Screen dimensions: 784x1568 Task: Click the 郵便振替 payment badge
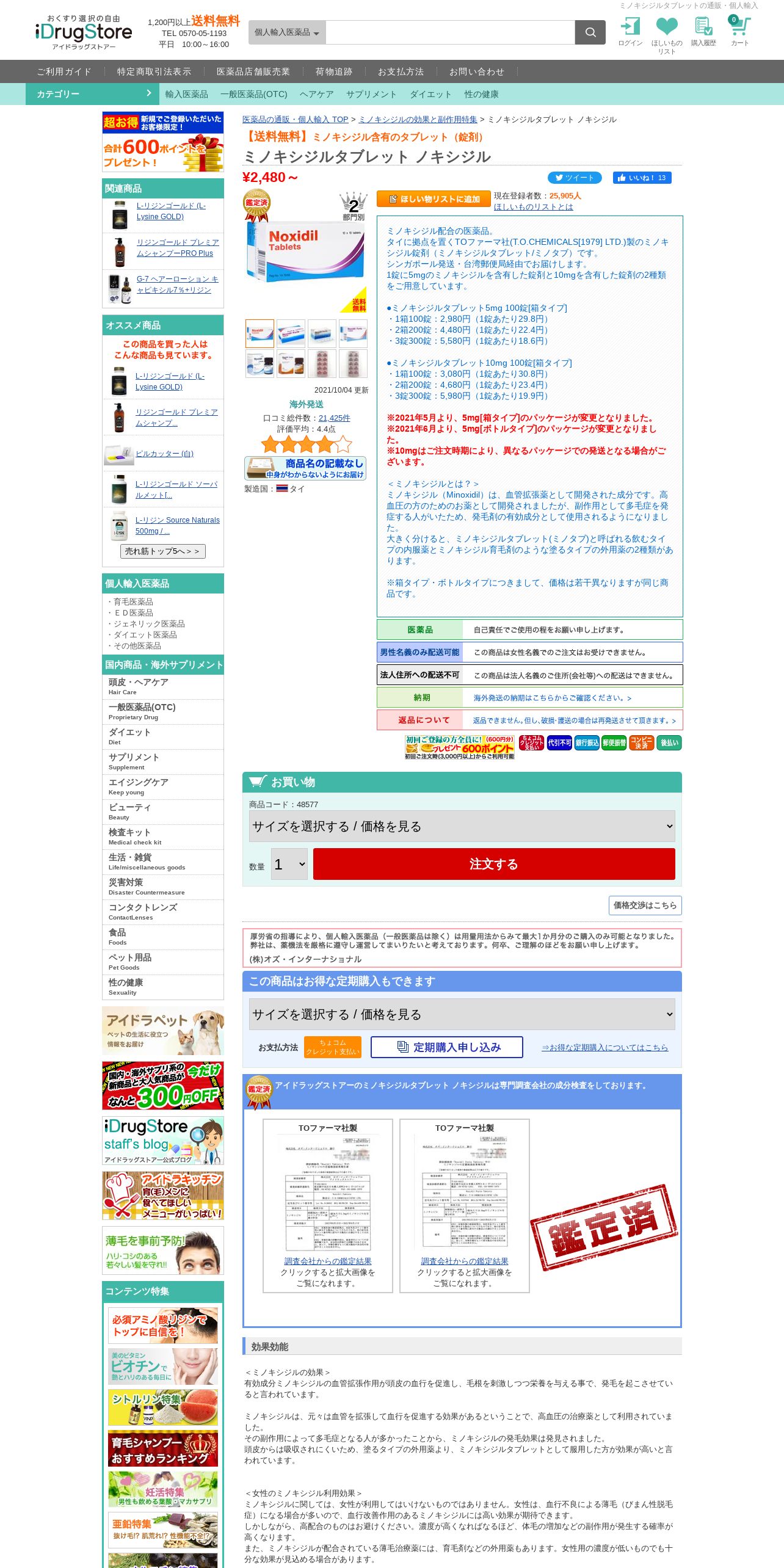tap(614, 742)
